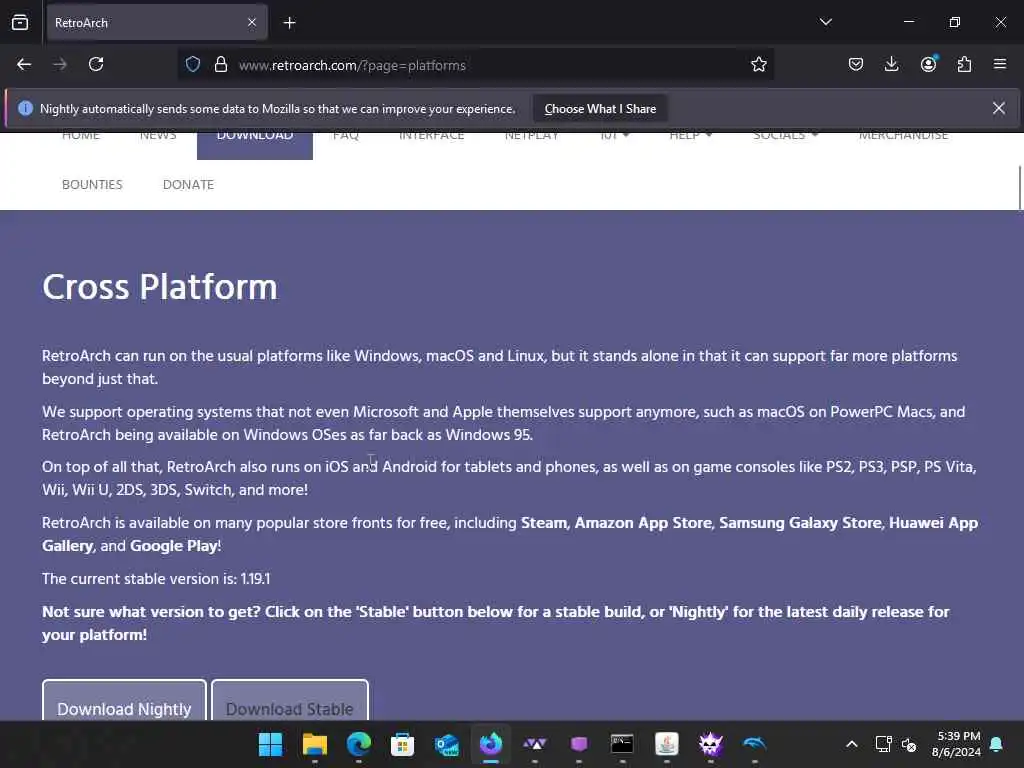This screenshot has width=1024, height=768.
Task: Open Microsoft Store from taskbar
Action: (402, 744)
